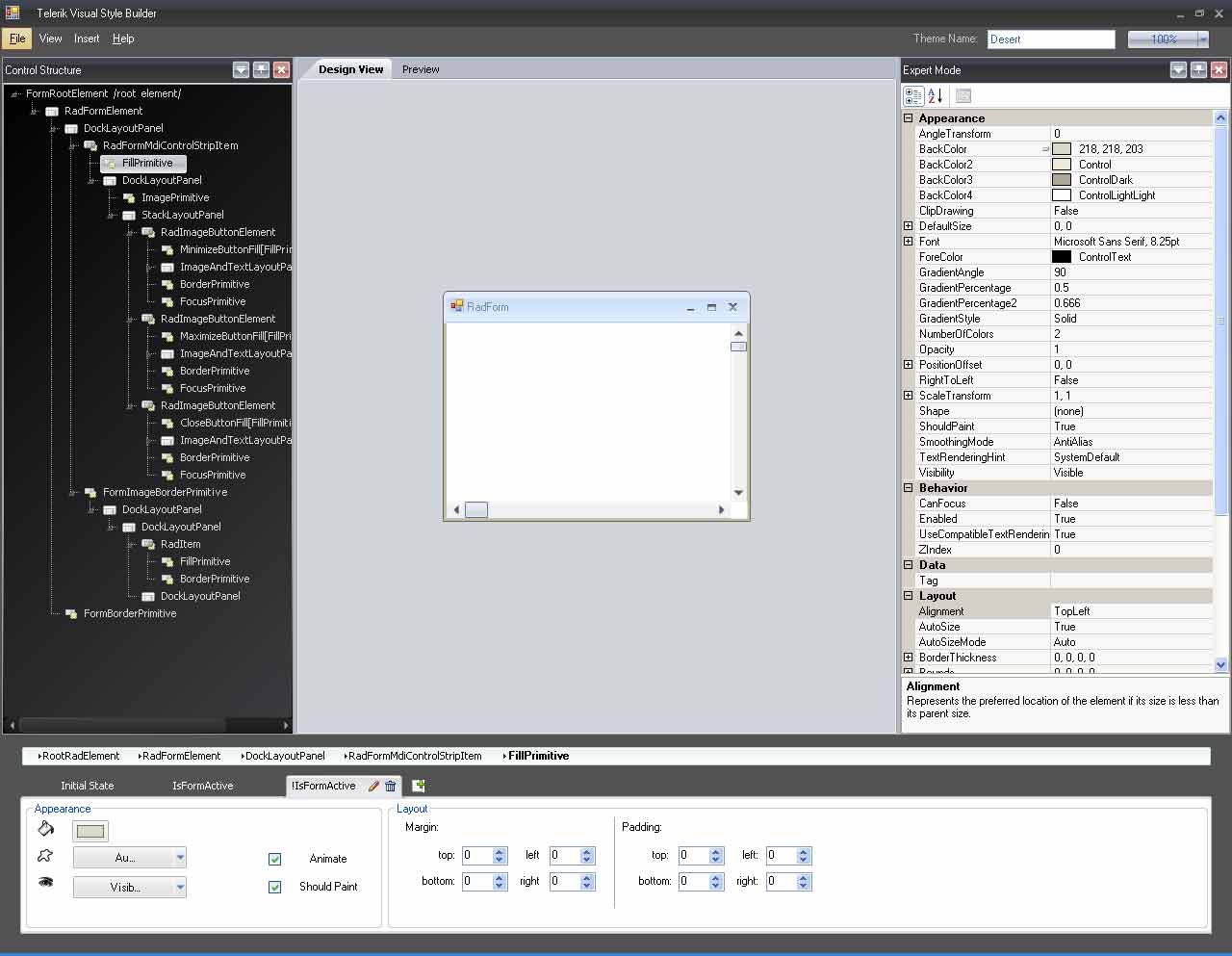Switch to the Preview tab
The width and height of the screenshot is (1232, 956).
pos(421,69)
